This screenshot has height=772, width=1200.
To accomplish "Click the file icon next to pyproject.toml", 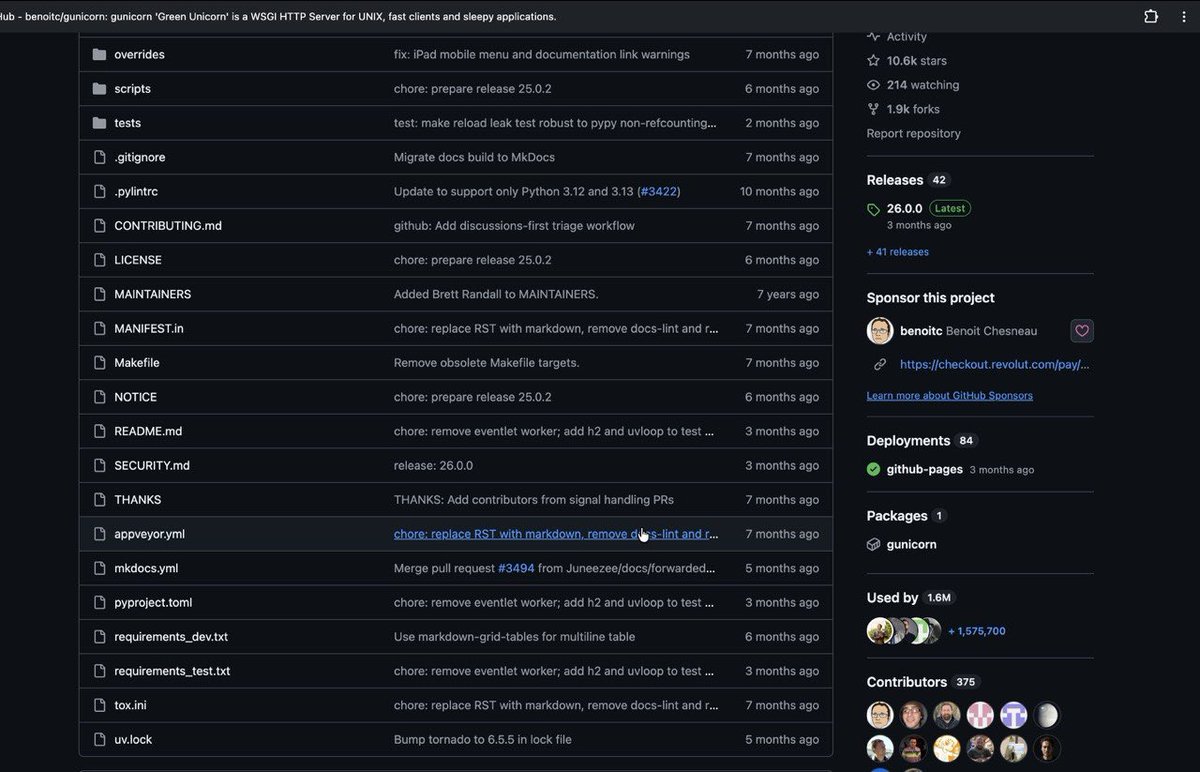I will (99, 602).
